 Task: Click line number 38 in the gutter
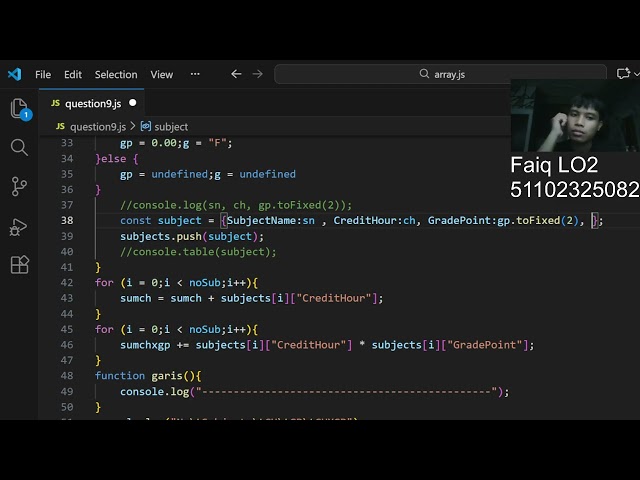click(x=67, y=220)
